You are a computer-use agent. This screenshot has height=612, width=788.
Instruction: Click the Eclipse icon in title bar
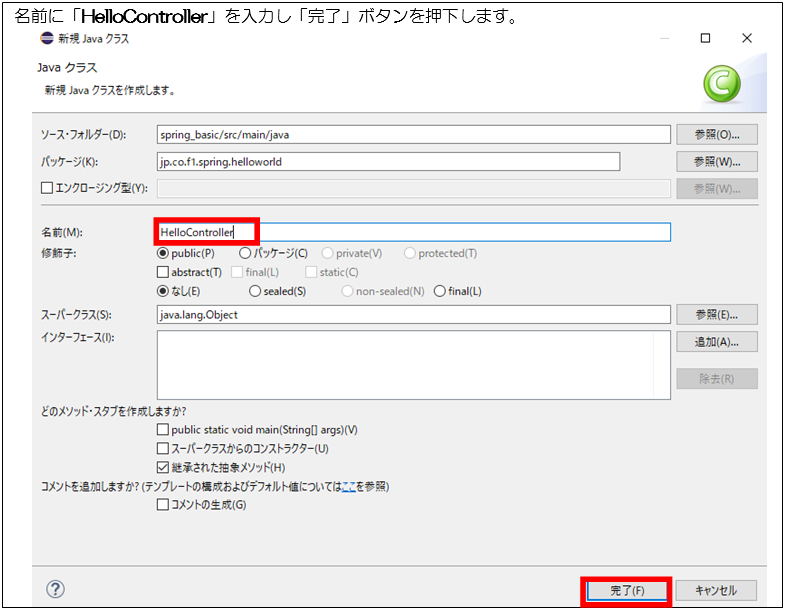(47, 38)
